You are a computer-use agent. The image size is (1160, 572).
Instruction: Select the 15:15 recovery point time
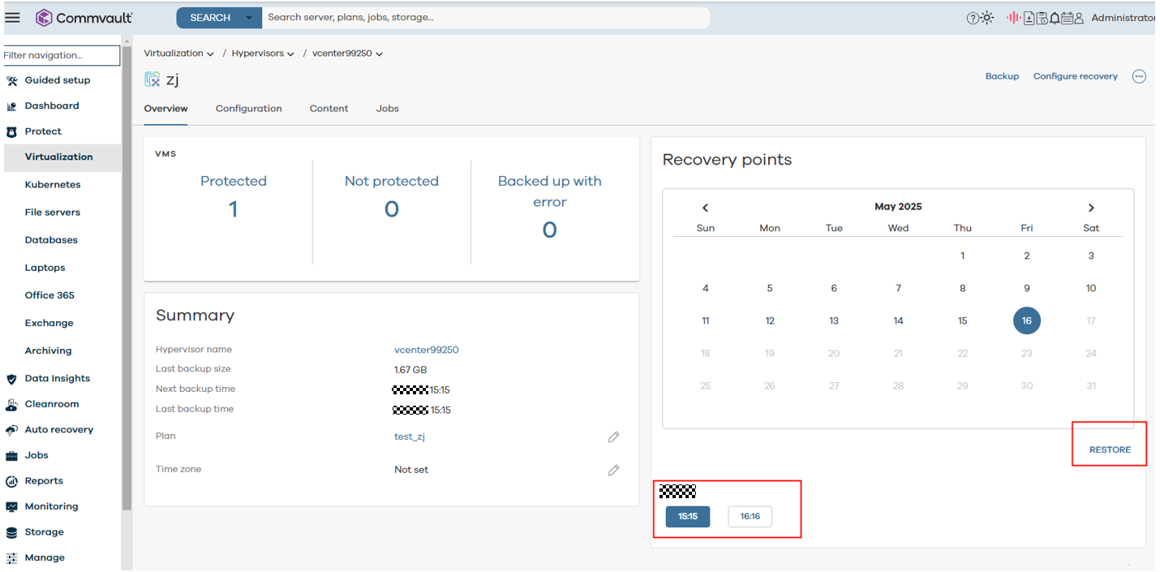click(688, 517)
